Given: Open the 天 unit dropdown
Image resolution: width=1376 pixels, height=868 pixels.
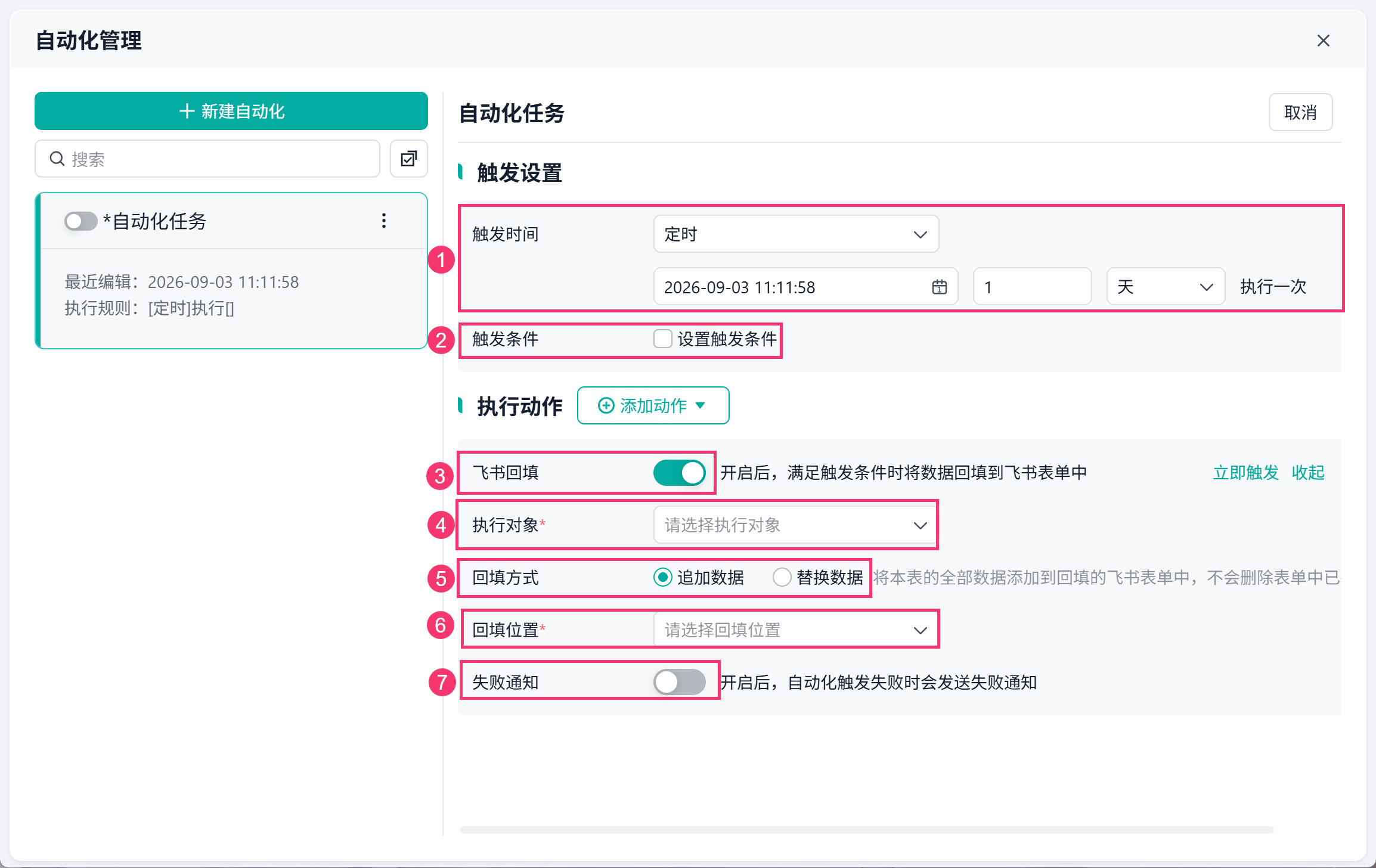Looking at the screenshot, I should [x=1166, y=287].
